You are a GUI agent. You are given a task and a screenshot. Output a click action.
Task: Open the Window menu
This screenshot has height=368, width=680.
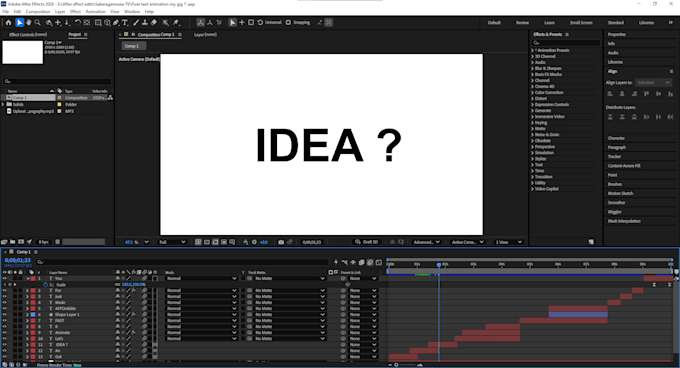coord(132,12)
